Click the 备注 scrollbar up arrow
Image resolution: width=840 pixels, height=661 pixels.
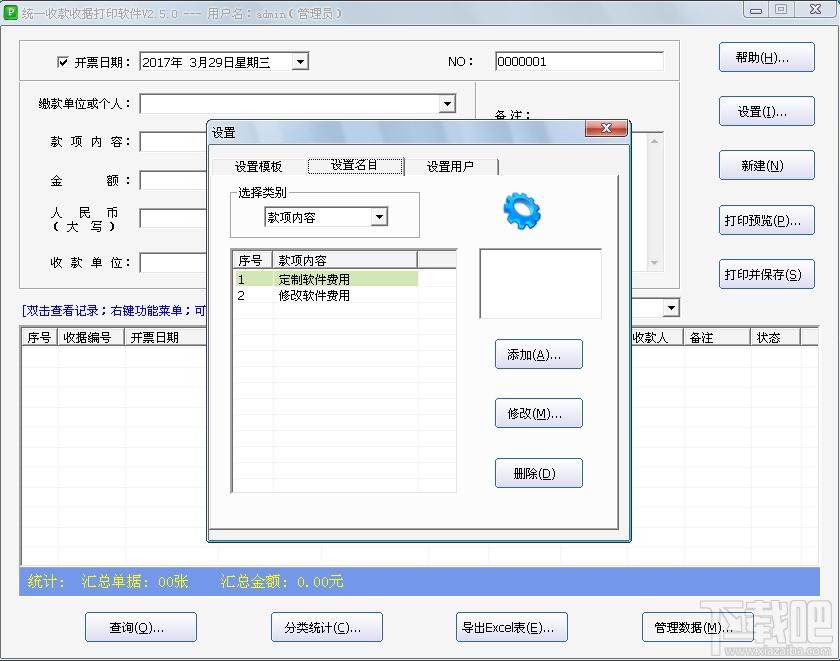(654, 141)
